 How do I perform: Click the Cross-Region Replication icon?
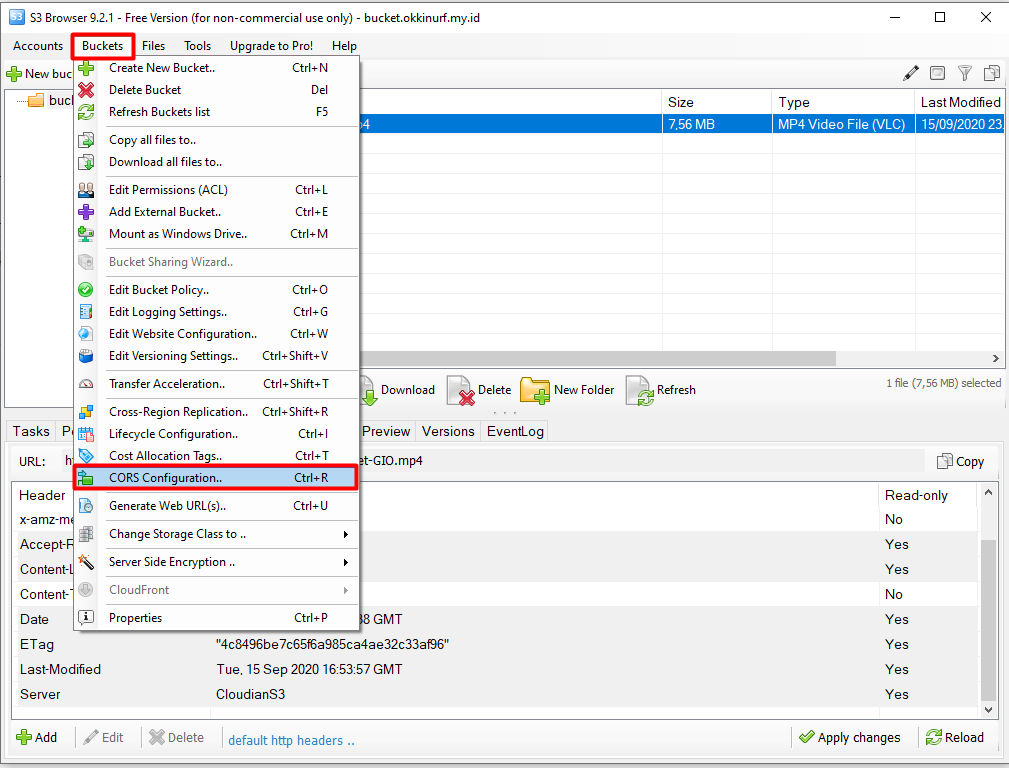click(x=86, y=412)
